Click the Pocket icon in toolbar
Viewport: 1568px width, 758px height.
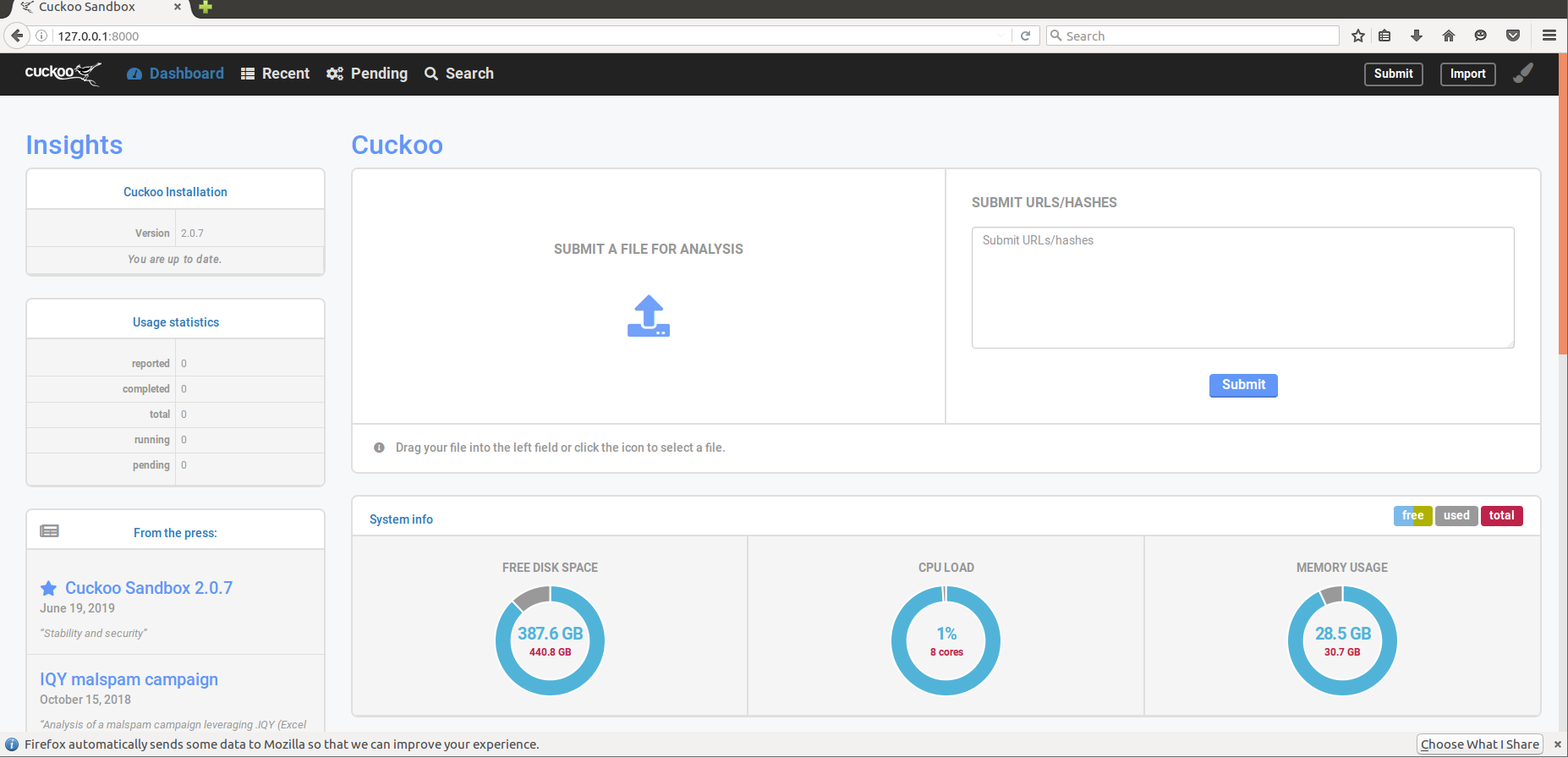click(x=1513, y=36)
